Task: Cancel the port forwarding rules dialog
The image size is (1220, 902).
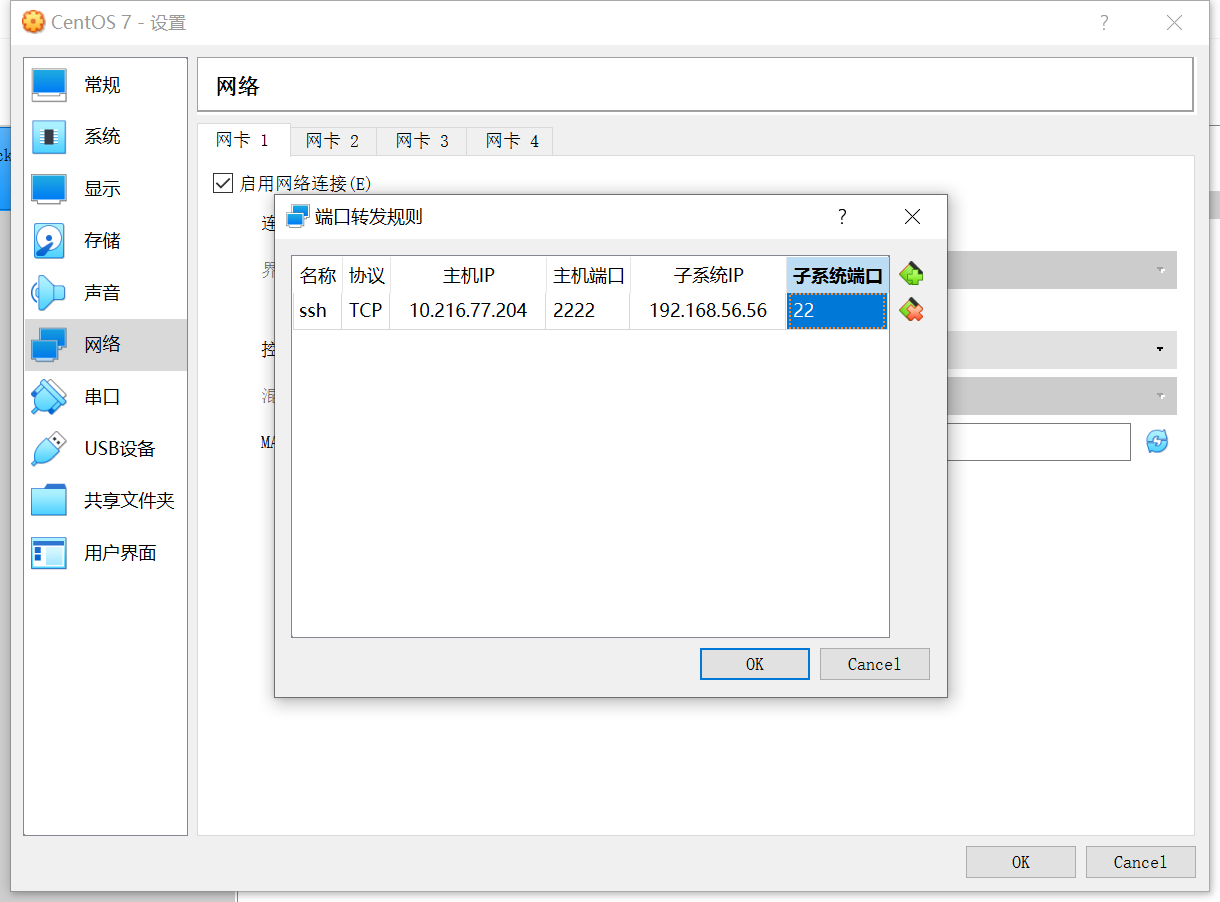Action: click(874, 664)
